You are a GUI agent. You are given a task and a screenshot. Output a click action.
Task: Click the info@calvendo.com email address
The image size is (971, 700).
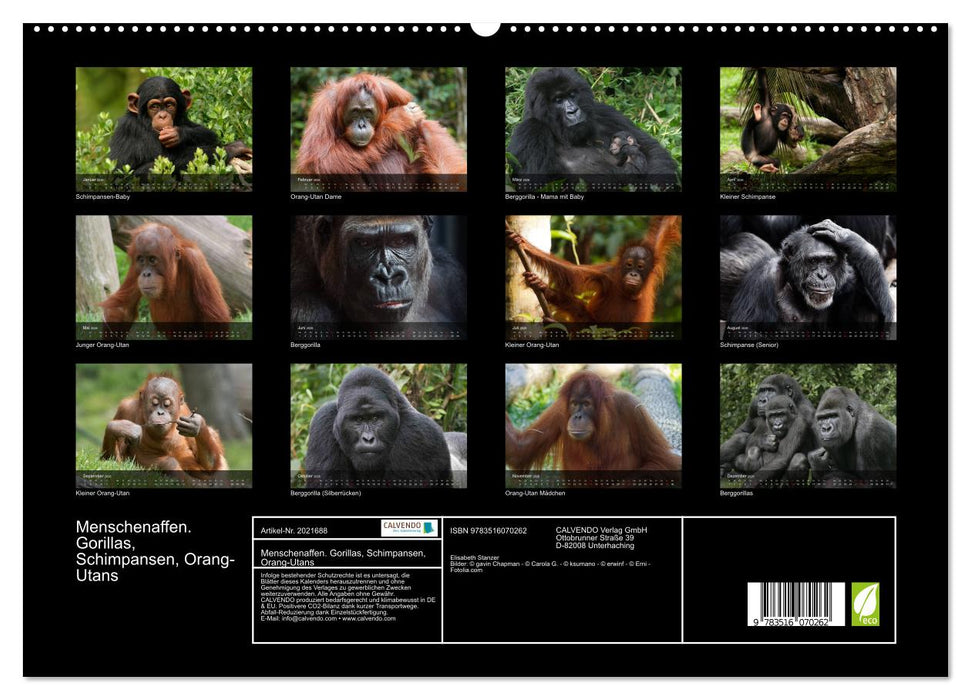point(305,622)
